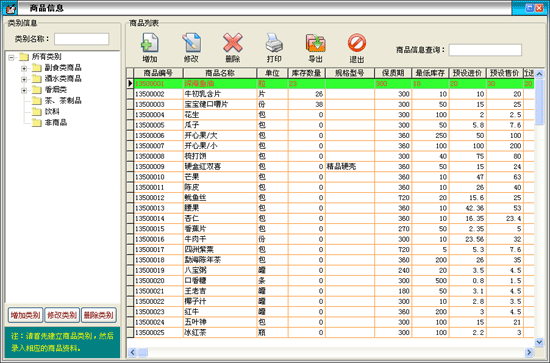
Task: Click the horizontal scrollbar right arrow
Action: (x=529, y=352)
